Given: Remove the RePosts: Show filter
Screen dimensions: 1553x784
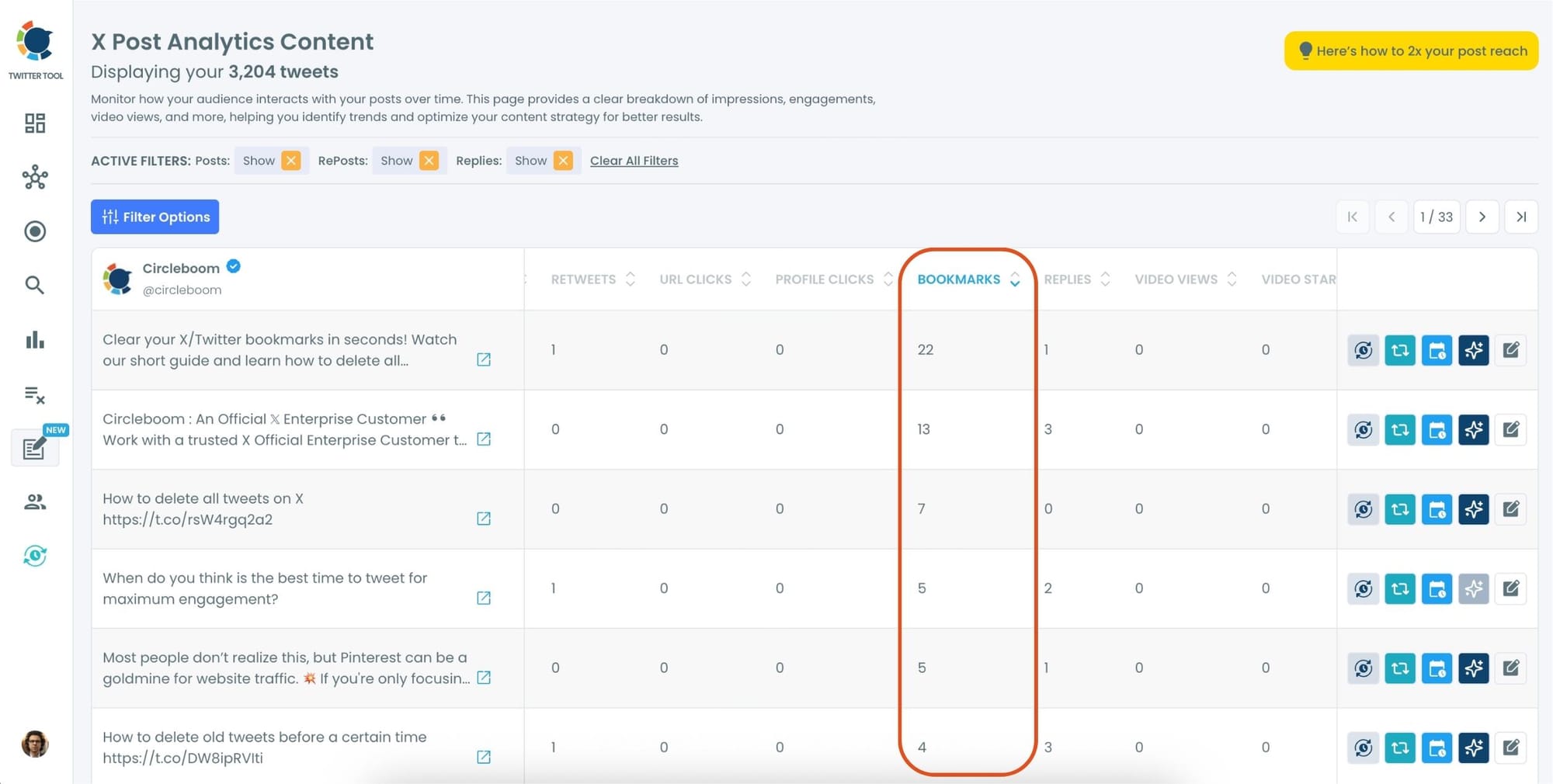Looking at the screenshot, I should [429, 161].
